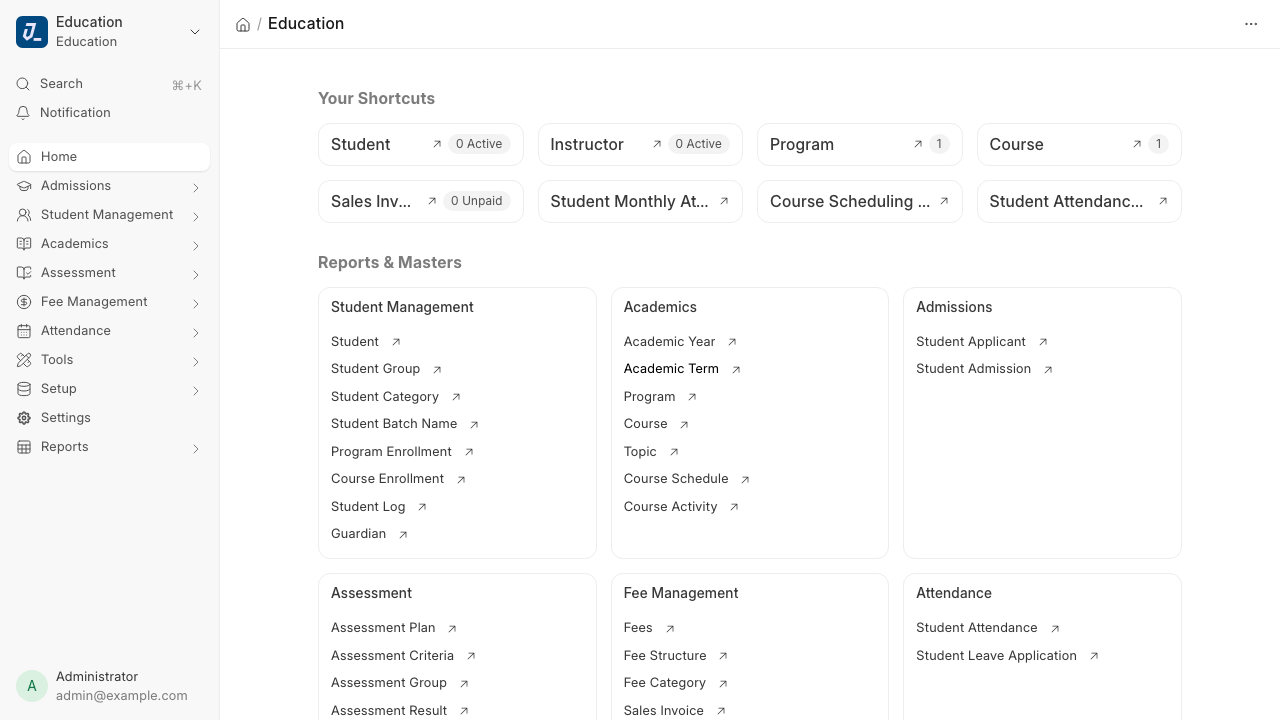Open the three-dots menu at top right
This screenshot has height=720, width=1280.
pos(1251,24)
